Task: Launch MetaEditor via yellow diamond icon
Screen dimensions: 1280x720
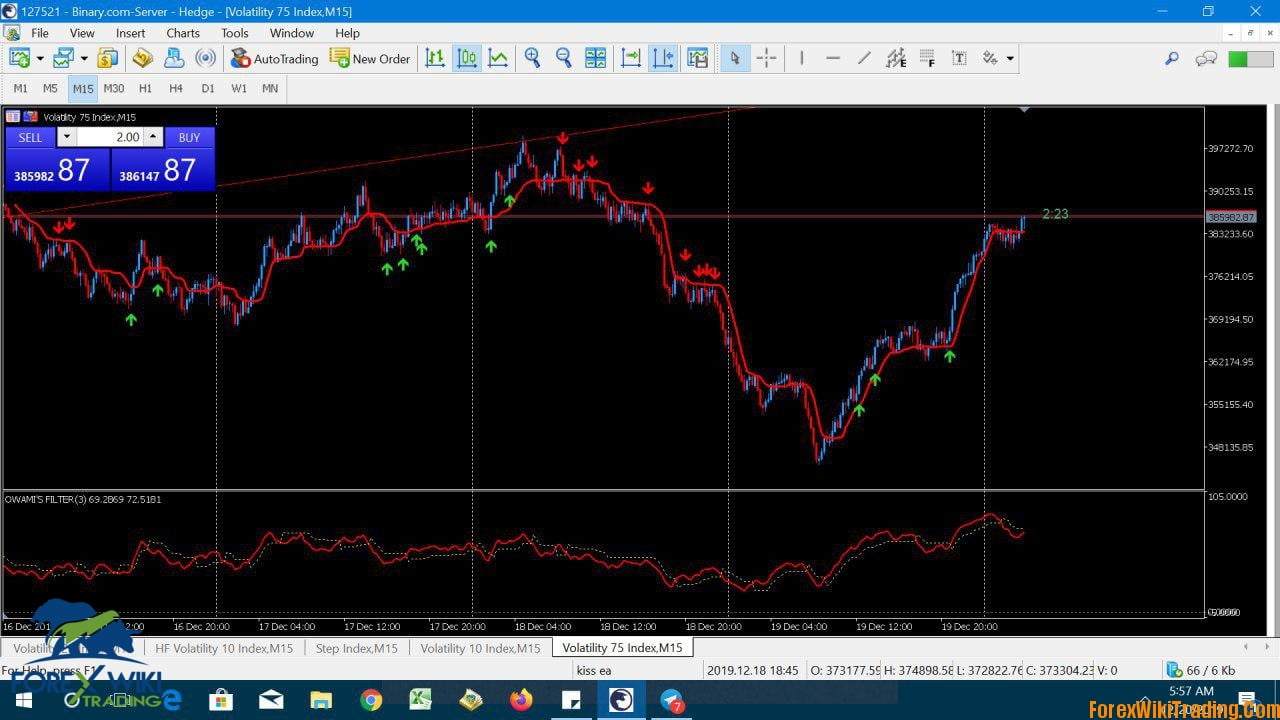Action: (x=143, y=58)
